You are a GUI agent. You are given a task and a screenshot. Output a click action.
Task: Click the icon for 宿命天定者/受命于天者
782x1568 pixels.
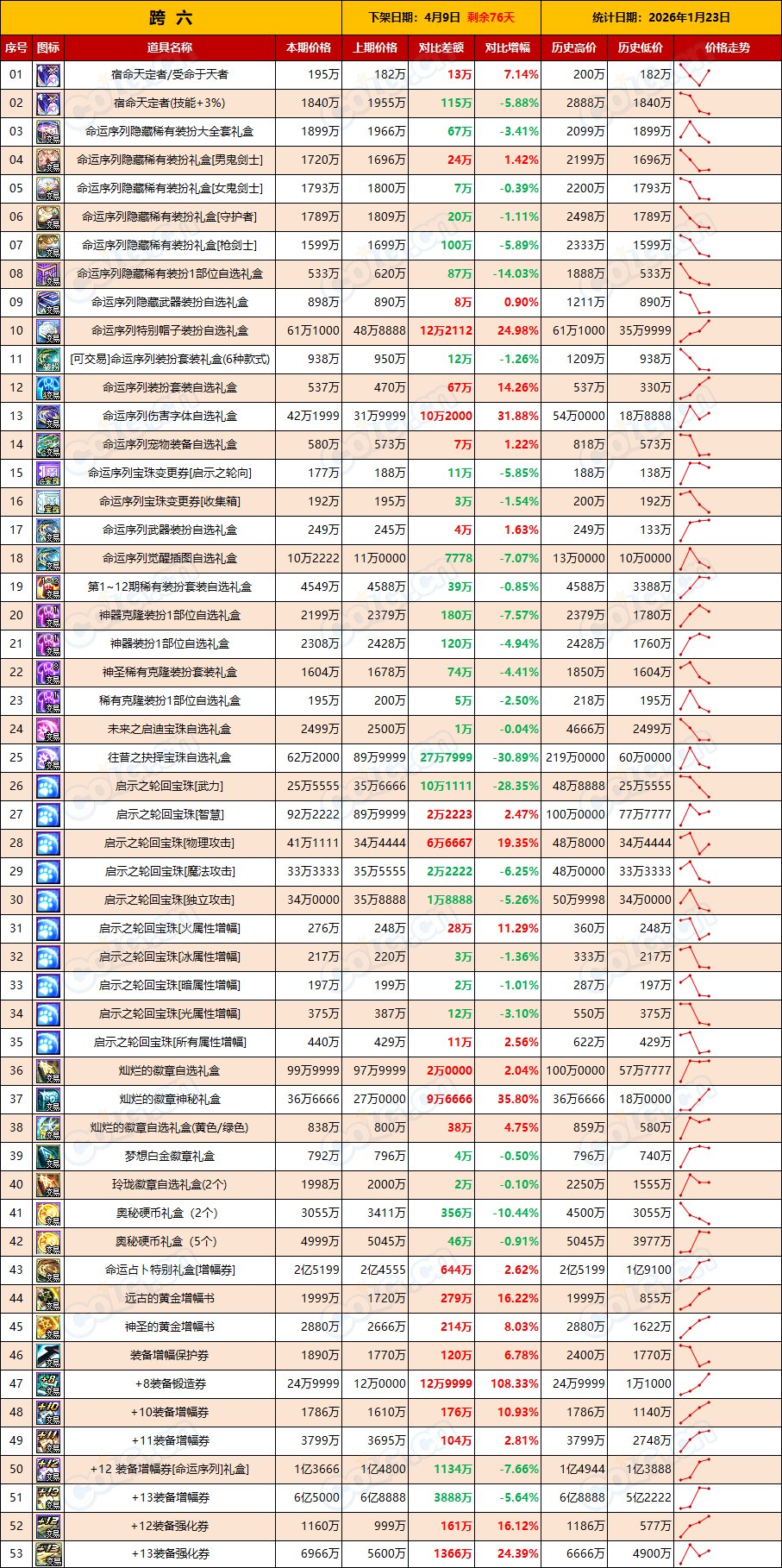click(x=48, y=75)
